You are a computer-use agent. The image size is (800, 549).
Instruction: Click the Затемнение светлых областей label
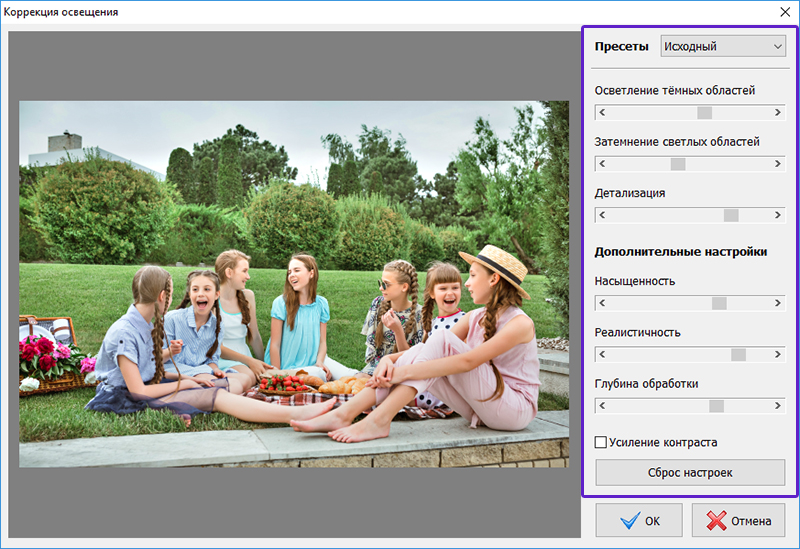pos(677,142)
